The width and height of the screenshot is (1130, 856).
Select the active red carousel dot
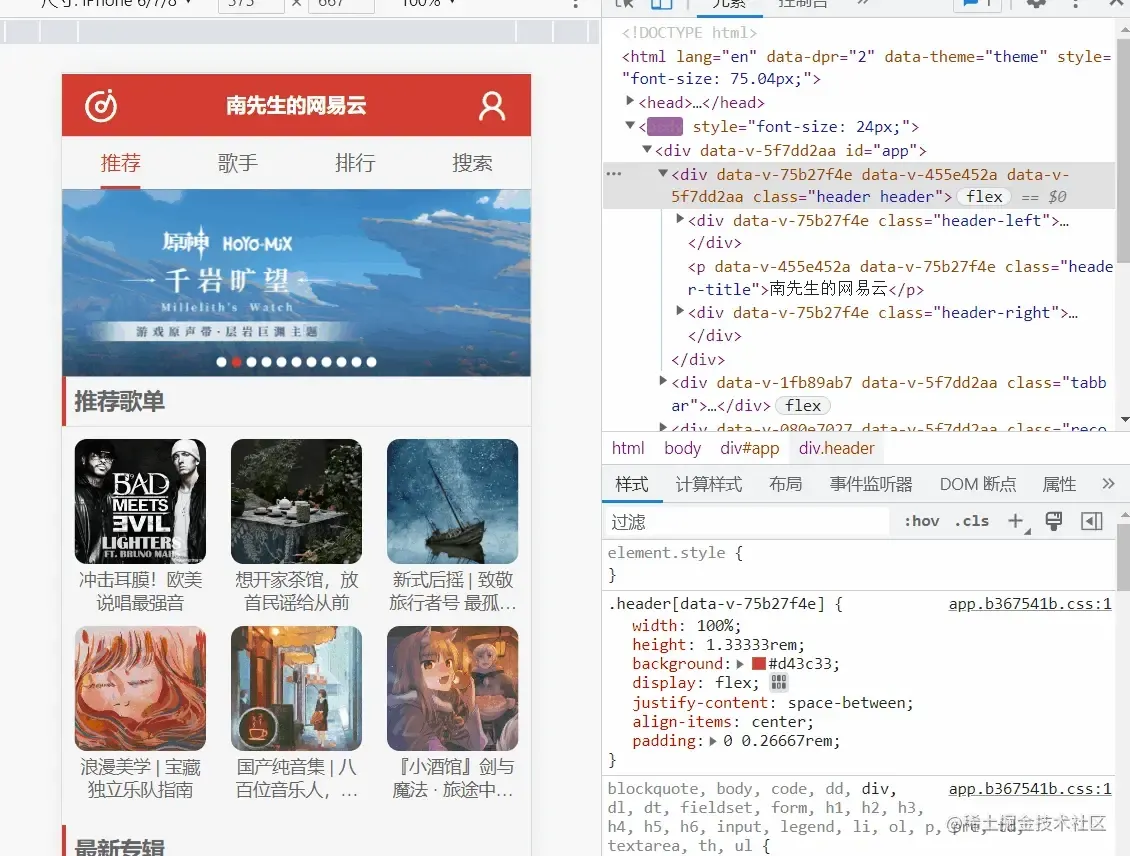(236, 362)
